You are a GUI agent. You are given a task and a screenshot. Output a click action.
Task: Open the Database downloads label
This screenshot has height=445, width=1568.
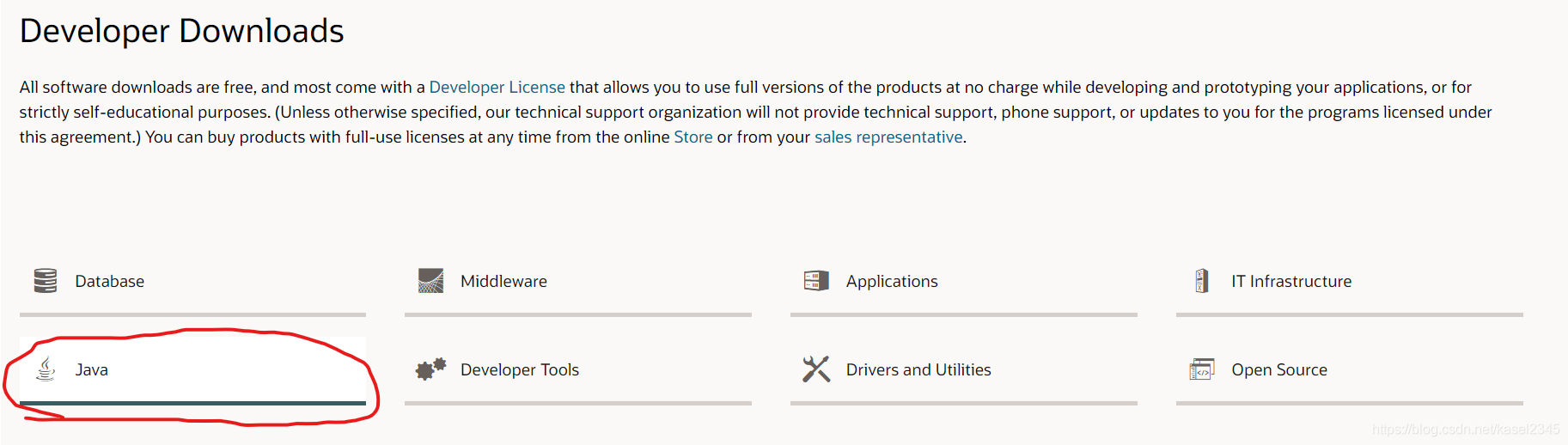(x=110, y=281)
